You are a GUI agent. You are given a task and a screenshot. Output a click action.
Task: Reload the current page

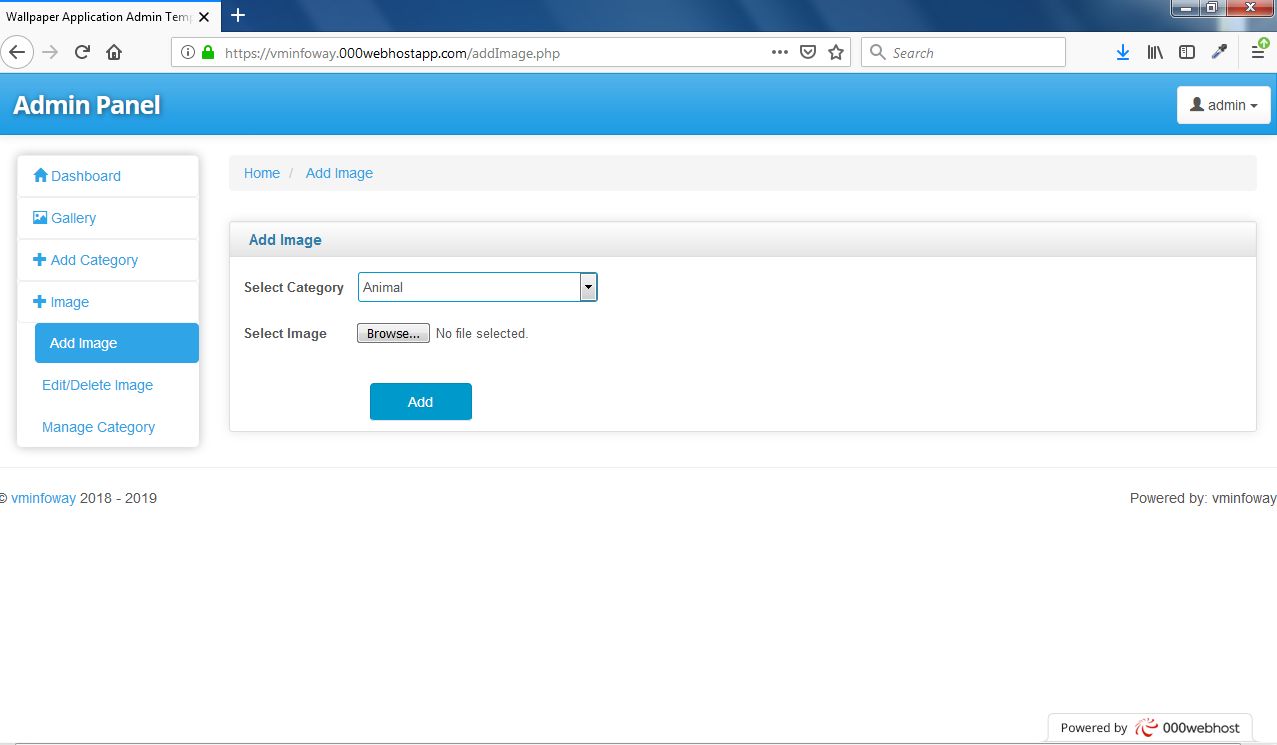[82, 52]
